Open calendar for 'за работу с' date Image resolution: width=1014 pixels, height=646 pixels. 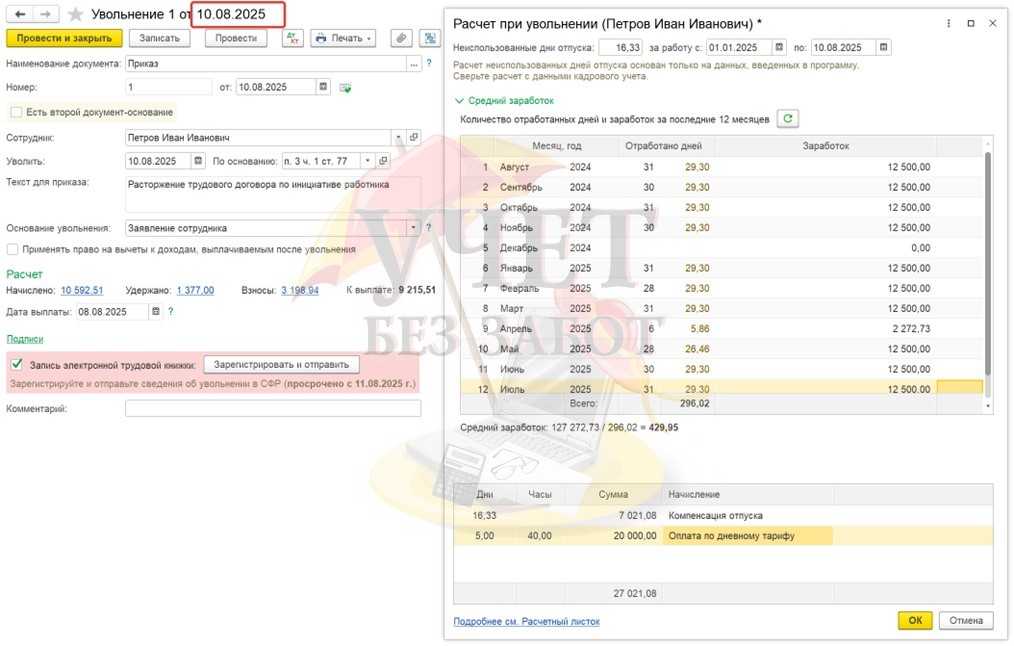pos(779,47)
